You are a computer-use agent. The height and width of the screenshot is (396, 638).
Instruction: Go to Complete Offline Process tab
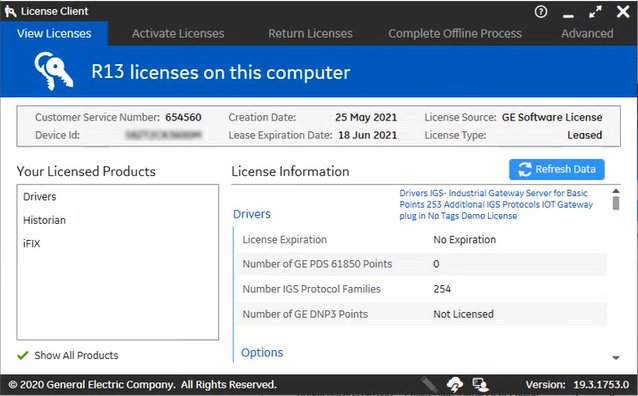point(454,33)
